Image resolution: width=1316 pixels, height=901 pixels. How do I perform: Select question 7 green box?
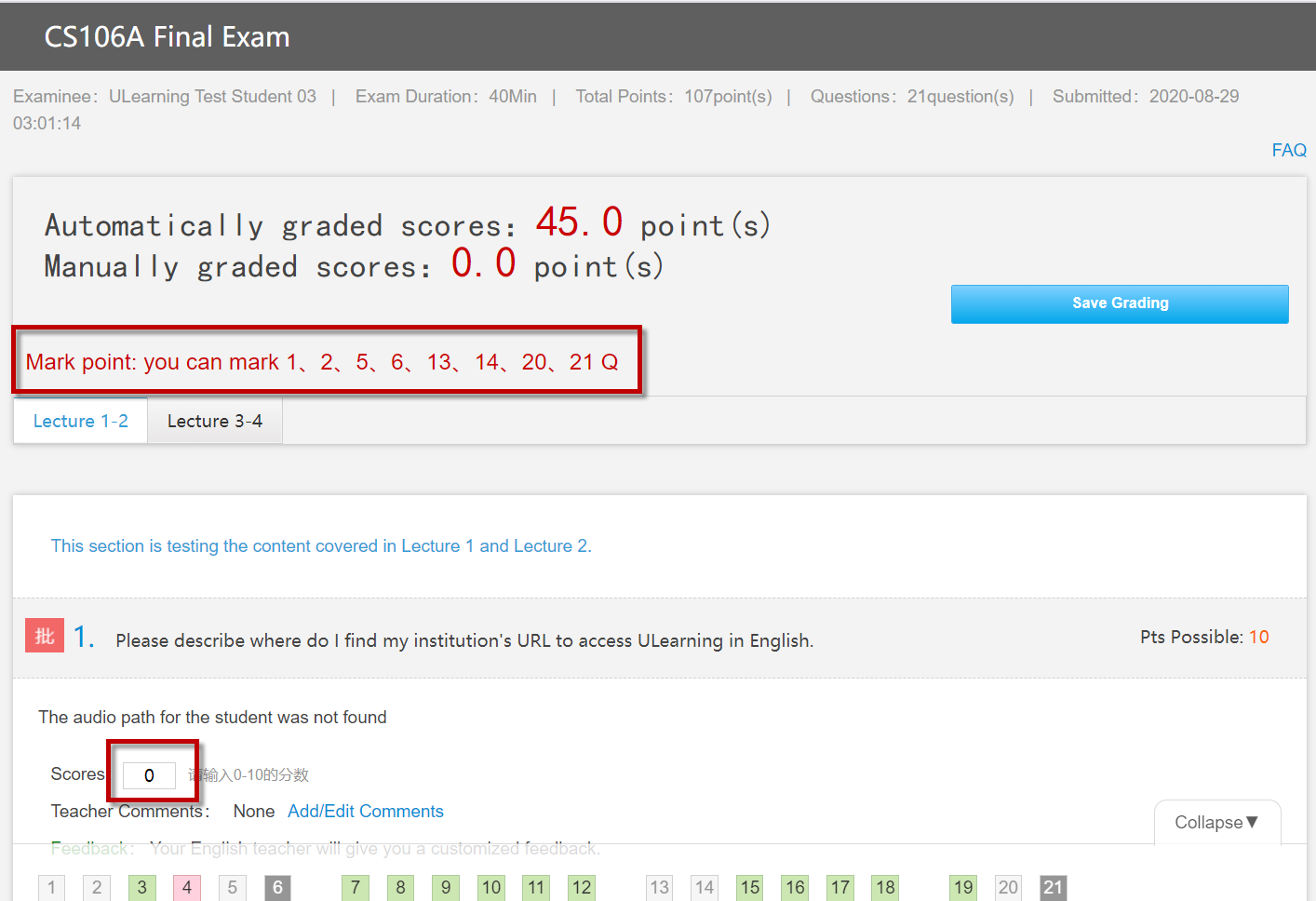356,888
